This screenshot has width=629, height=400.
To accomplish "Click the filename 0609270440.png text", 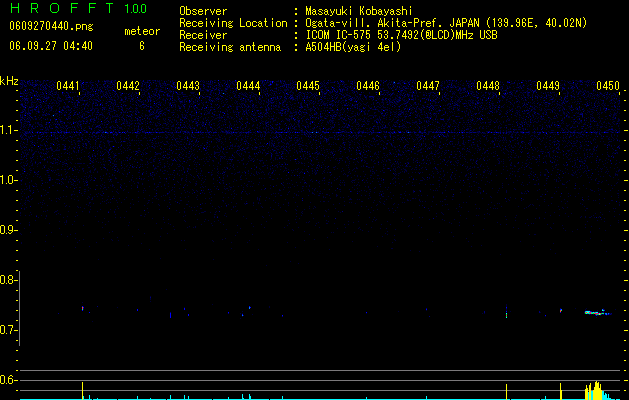I will click(51, 26).
